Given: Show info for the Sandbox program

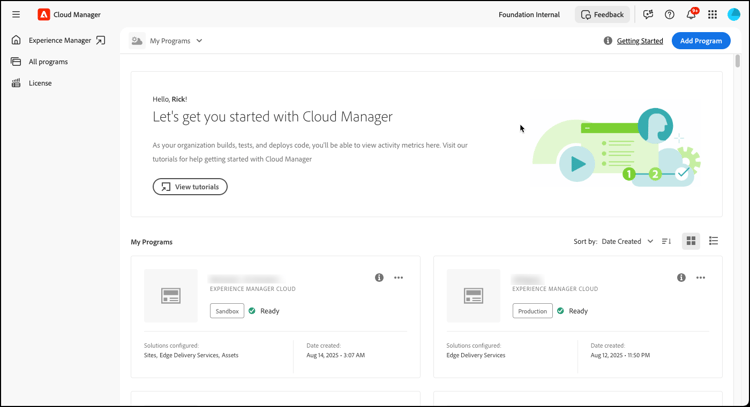Looking at the screenshot, I should coord(379,278).
